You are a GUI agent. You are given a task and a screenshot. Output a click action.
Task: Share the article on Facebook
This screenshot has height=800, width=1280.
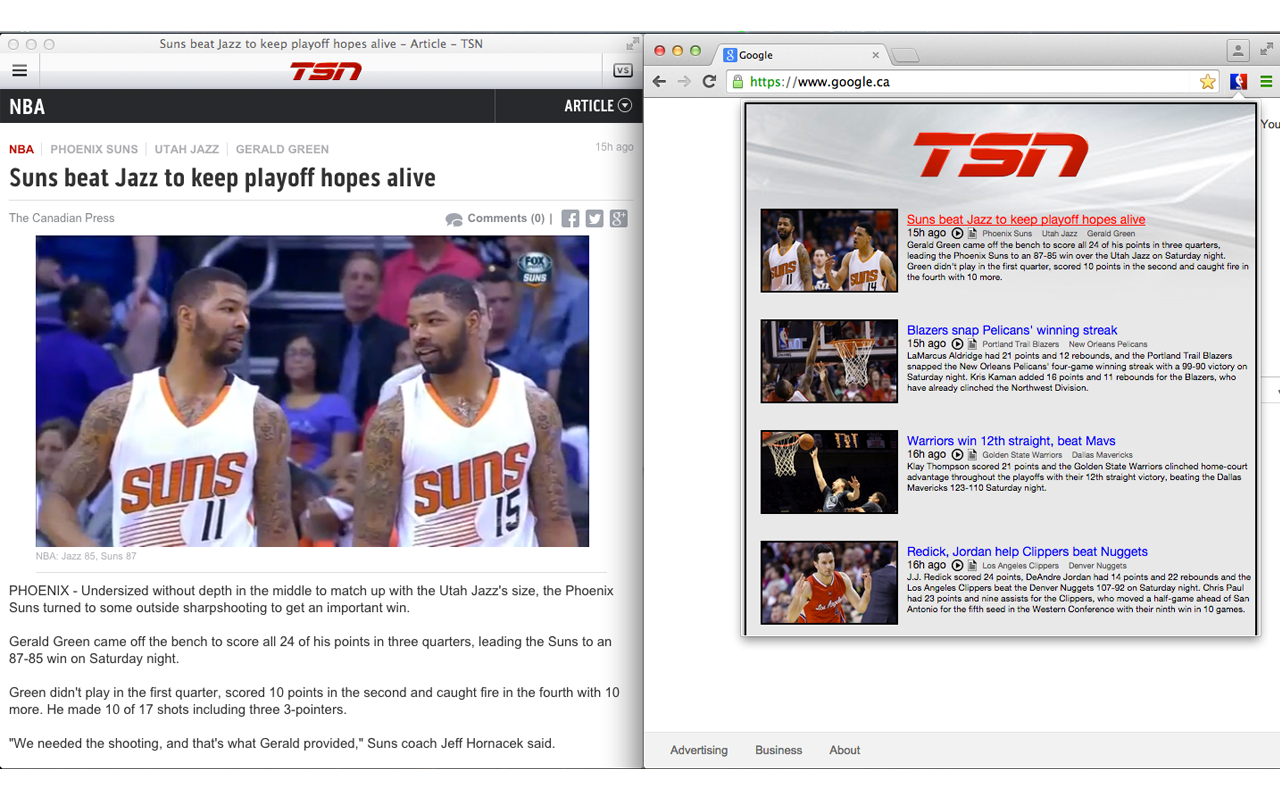pos(570,218)
